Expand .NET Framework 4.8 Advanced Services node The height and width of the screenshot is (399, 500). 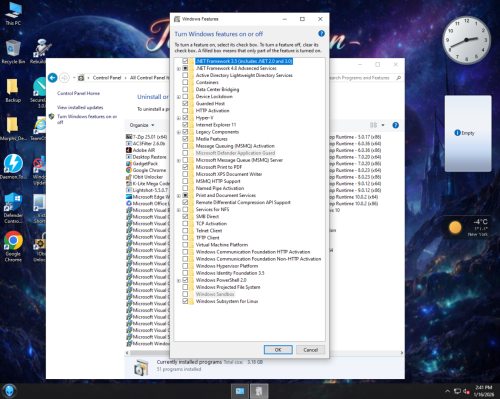click(x=179, y=69)
